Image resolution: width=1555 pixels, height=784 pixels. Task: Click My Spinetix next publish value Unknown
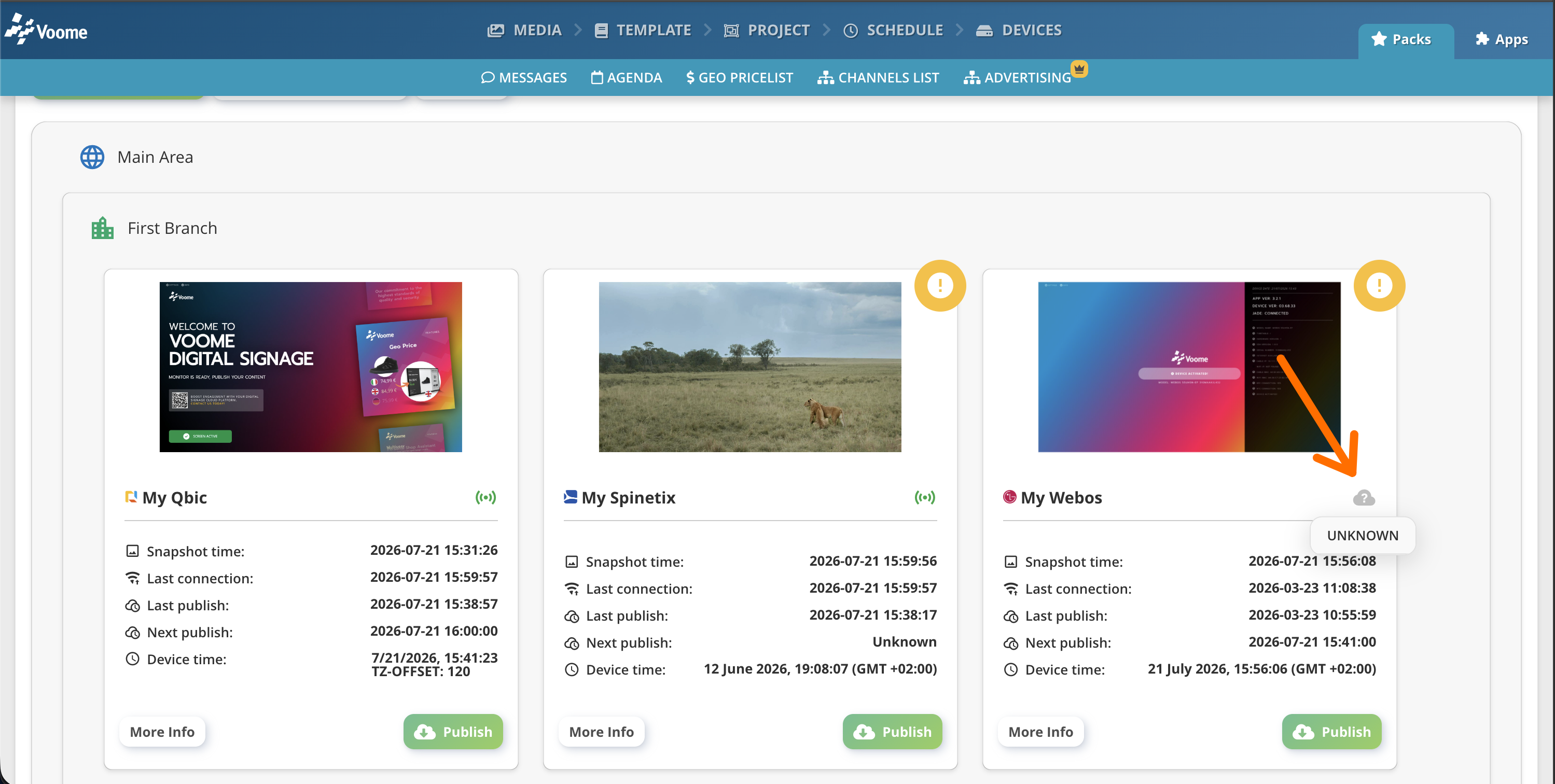click(x=904, y=642)
